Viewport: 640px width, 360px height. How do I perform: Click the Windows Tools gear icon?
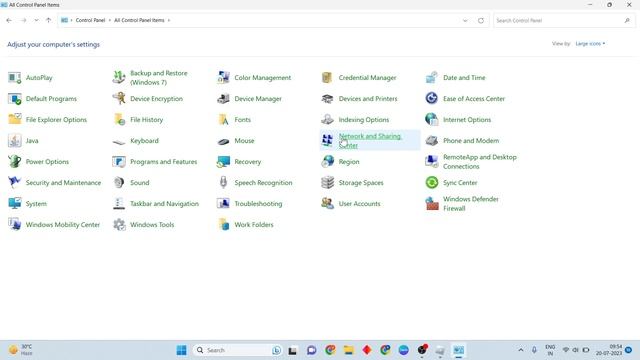click(x=119, y=224)
